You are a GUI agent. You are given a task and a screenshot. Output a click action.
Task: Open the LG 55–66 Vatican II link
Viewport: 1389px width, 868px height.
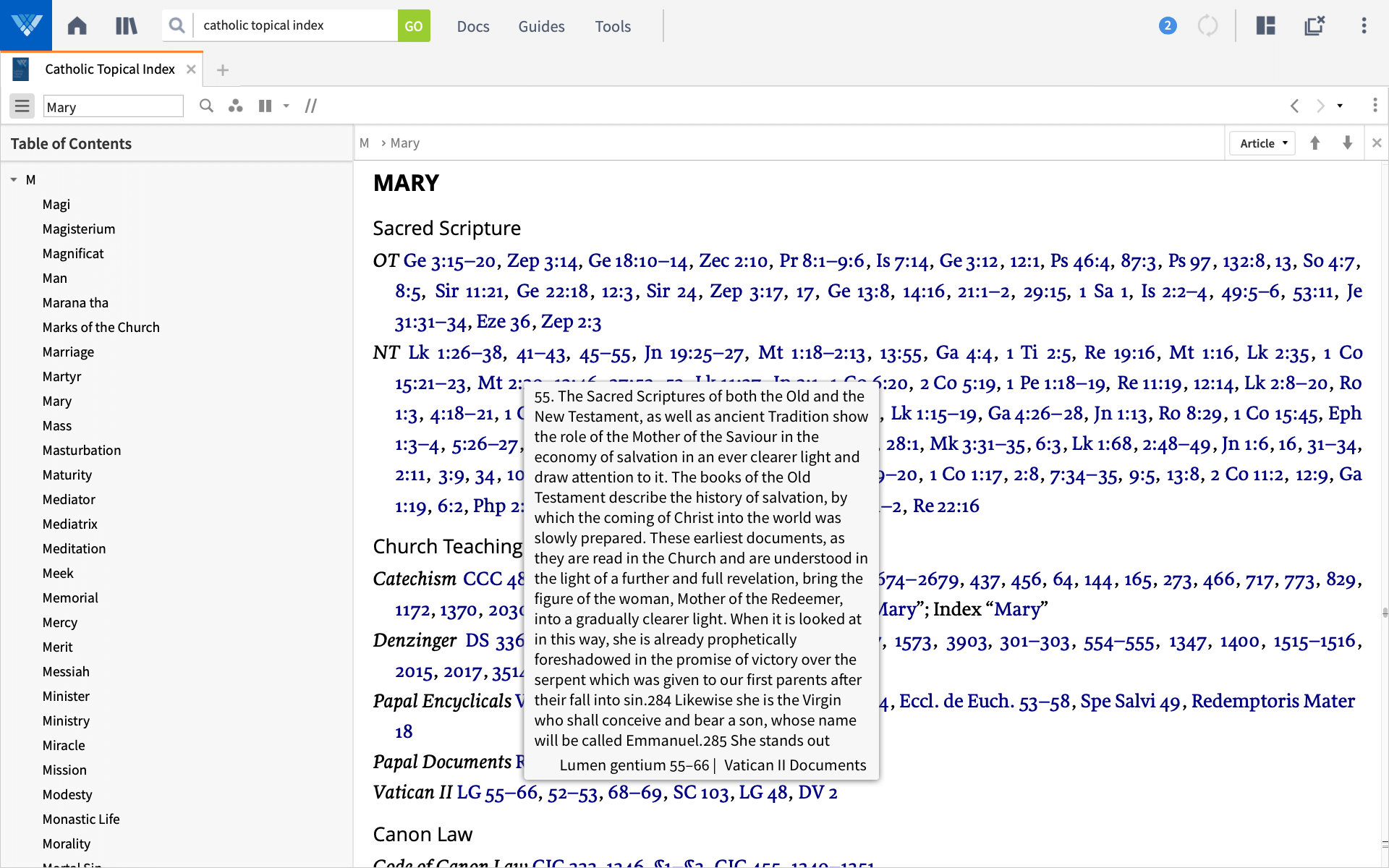(x=497, y=793)
